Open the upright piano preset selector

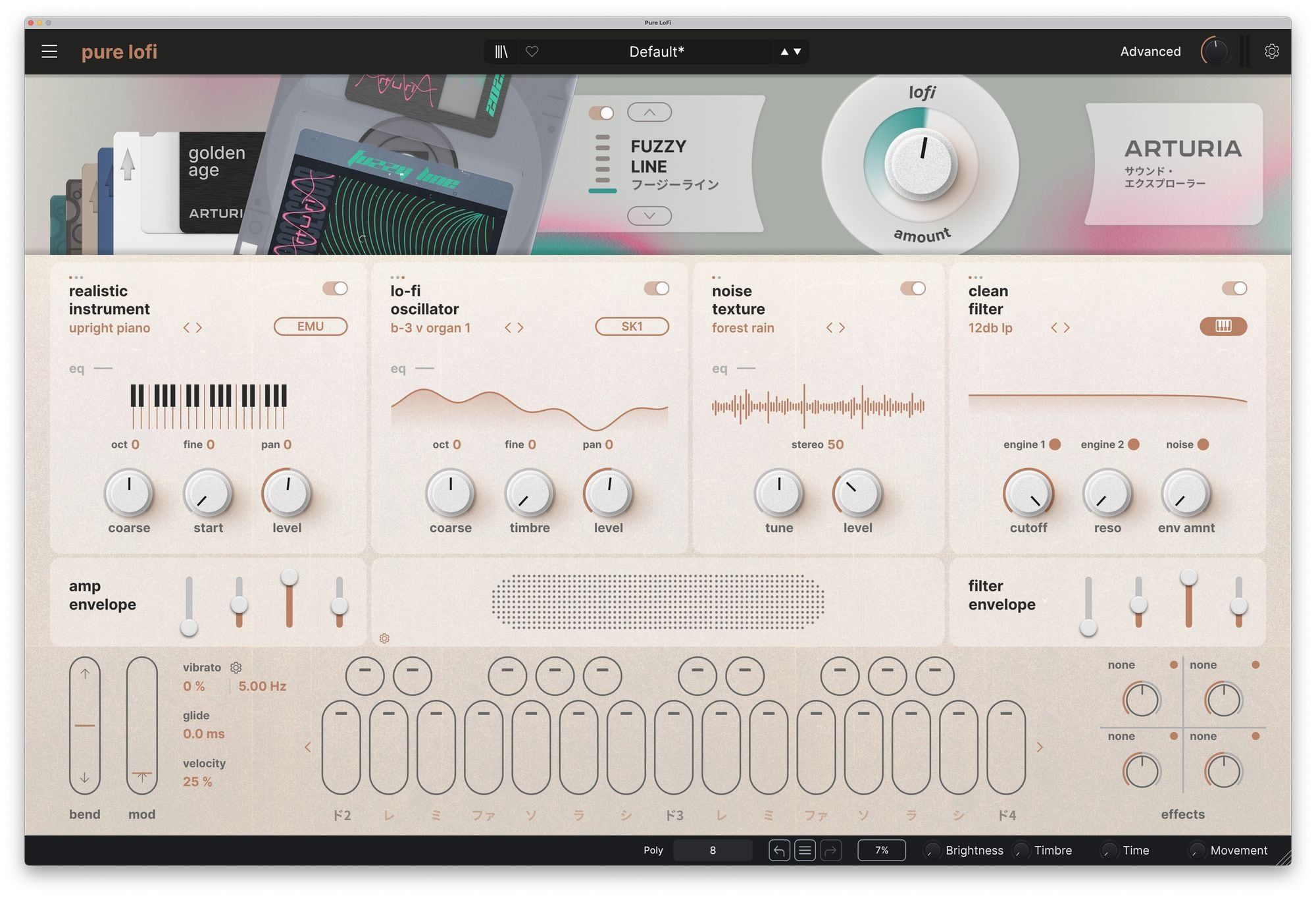(110, 328)
